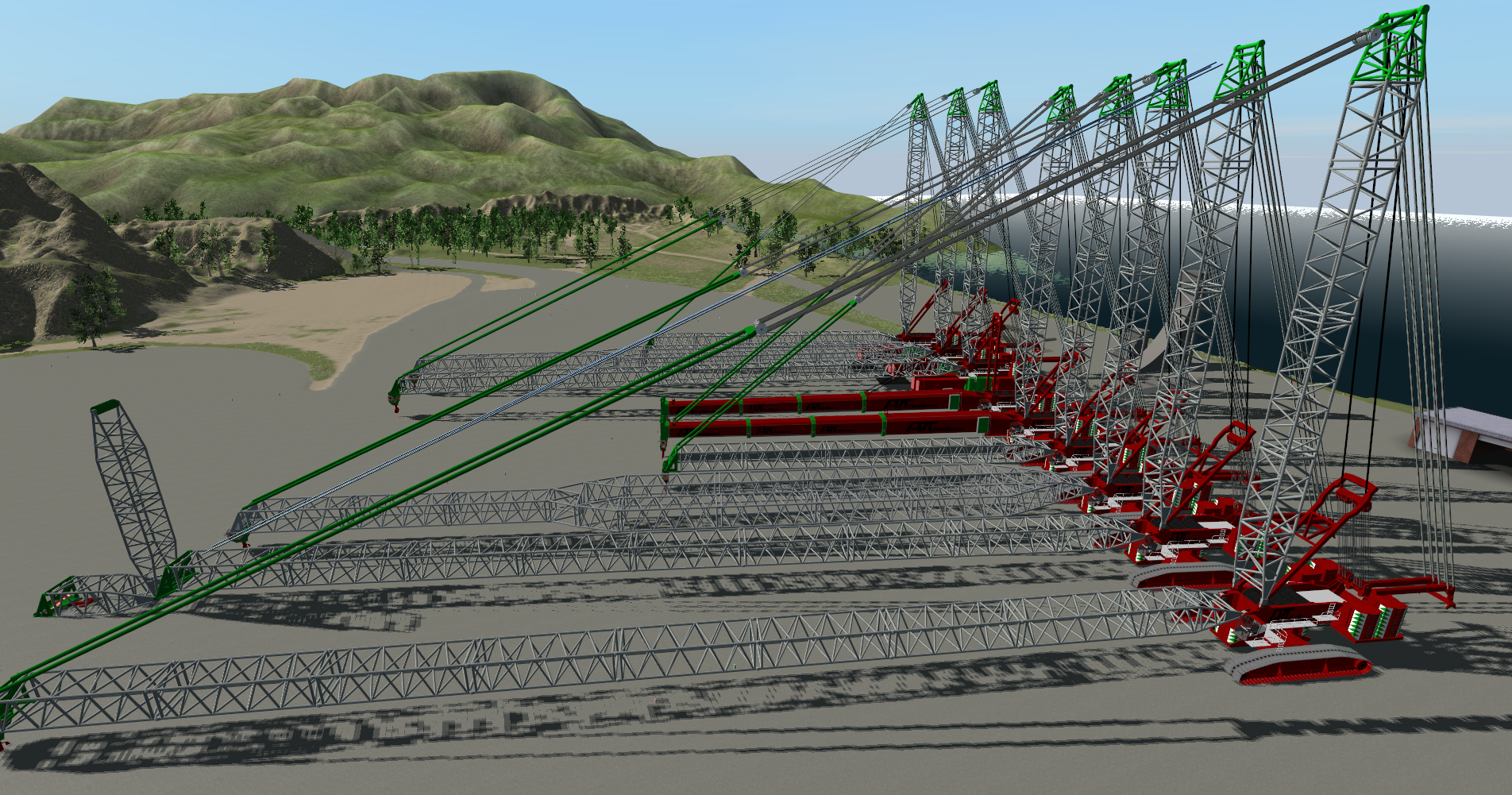Screen dimensions: 1512x795
Task: Click the upright lattice section standing at left
Action: coord(129,485)
